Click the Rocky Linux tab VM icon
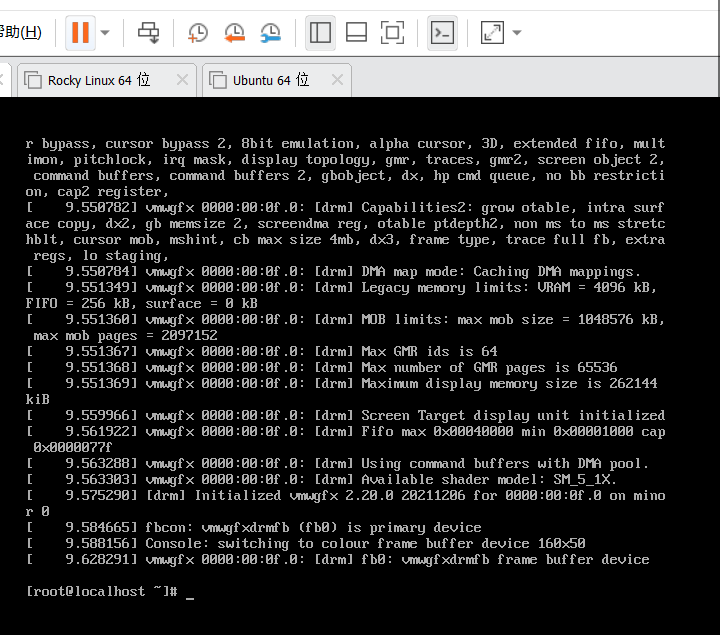 point(33,80)
